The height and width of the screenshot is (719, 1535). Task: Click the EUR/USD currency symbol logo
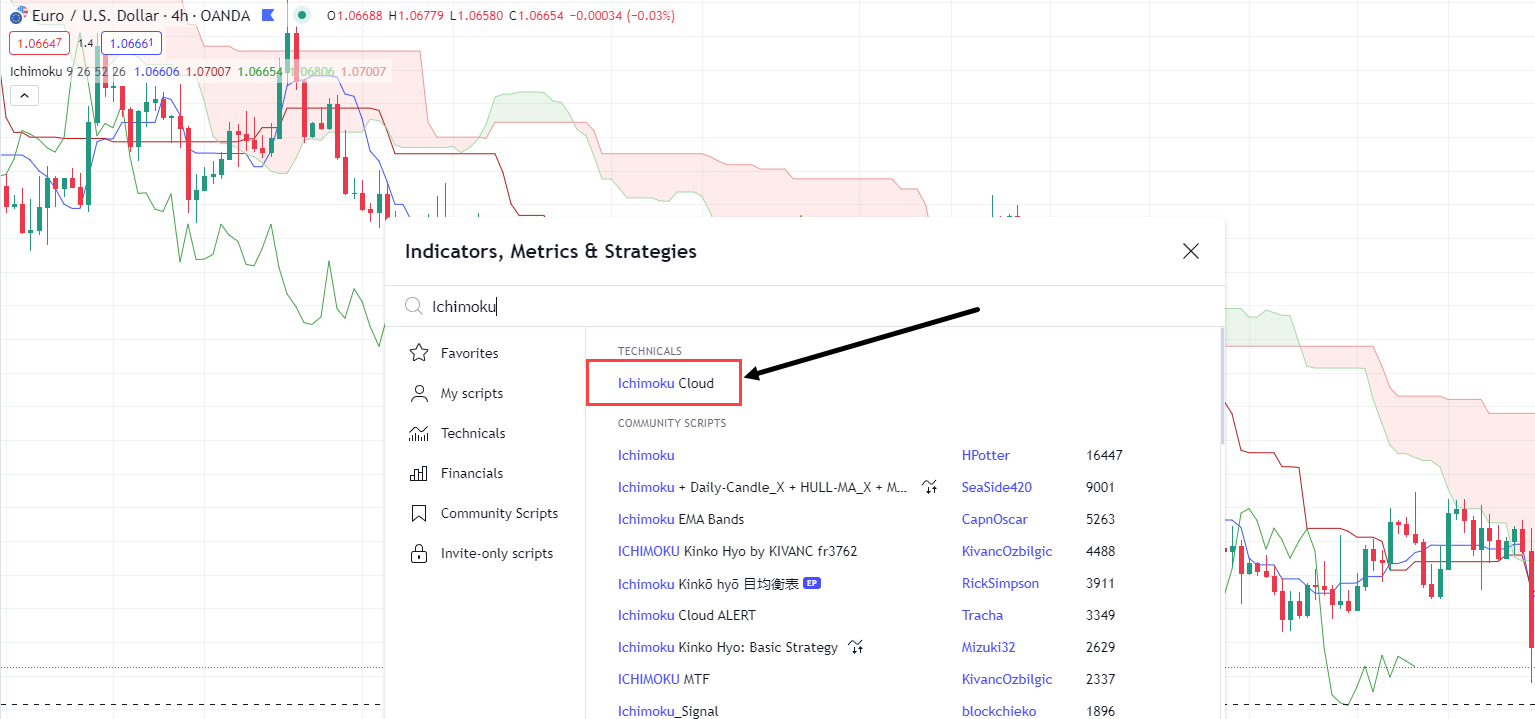(16, 16)
